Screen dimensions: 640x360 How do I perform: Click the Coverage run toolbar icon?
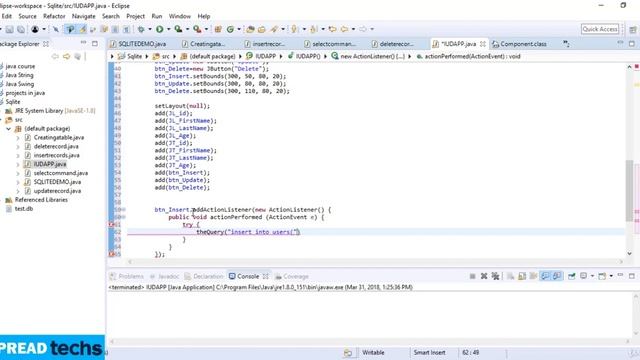click(178, 29)
